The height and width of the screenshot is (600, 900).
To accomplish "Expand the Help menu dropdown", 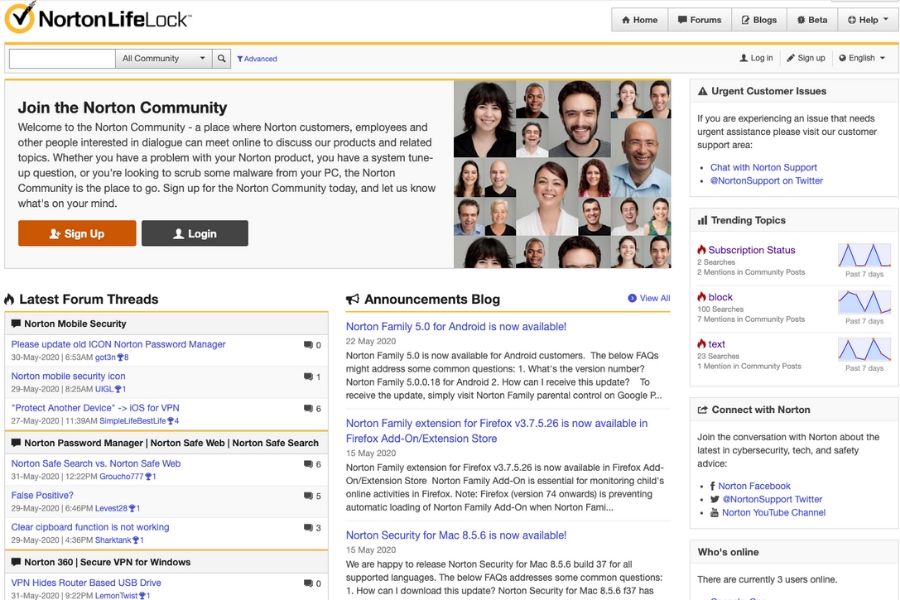I will pos(868,20).
